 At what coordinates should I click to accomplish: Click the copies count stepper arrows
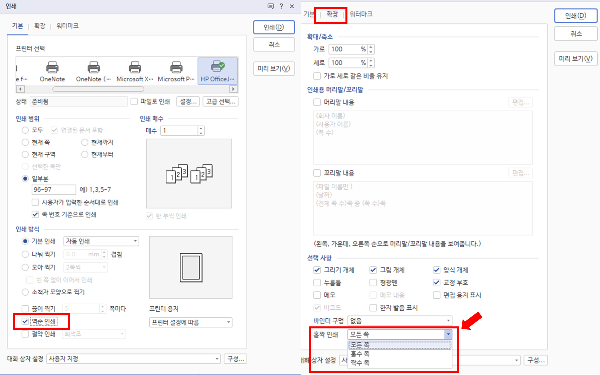click(x=201, y=130)
